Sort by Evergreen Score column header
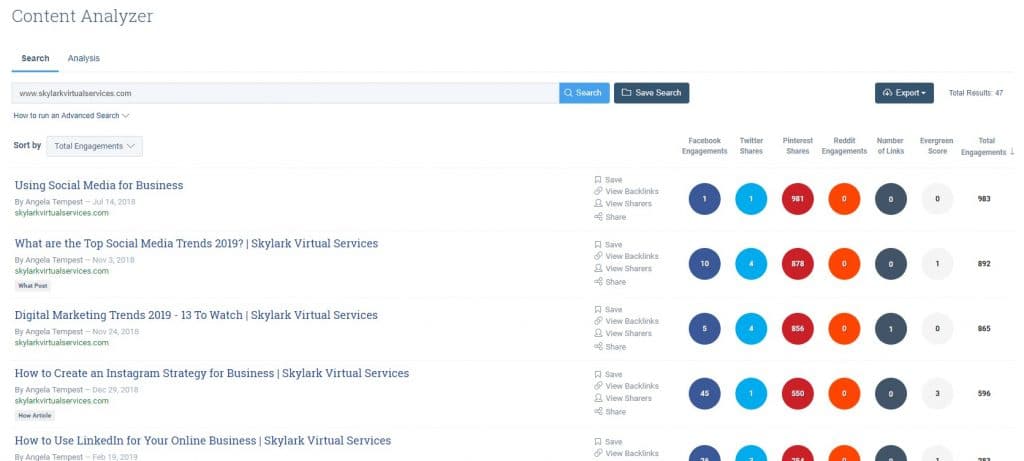Viewport: 1024px width, 461px height. (x=936, y=146)
